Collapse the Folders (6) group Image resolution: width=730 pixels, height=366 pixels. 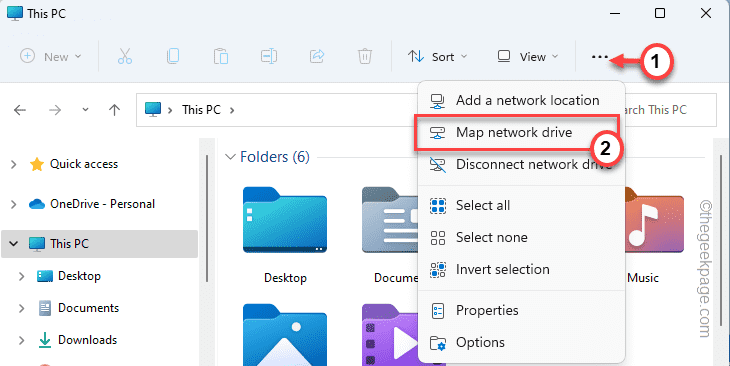coord(230,157)
